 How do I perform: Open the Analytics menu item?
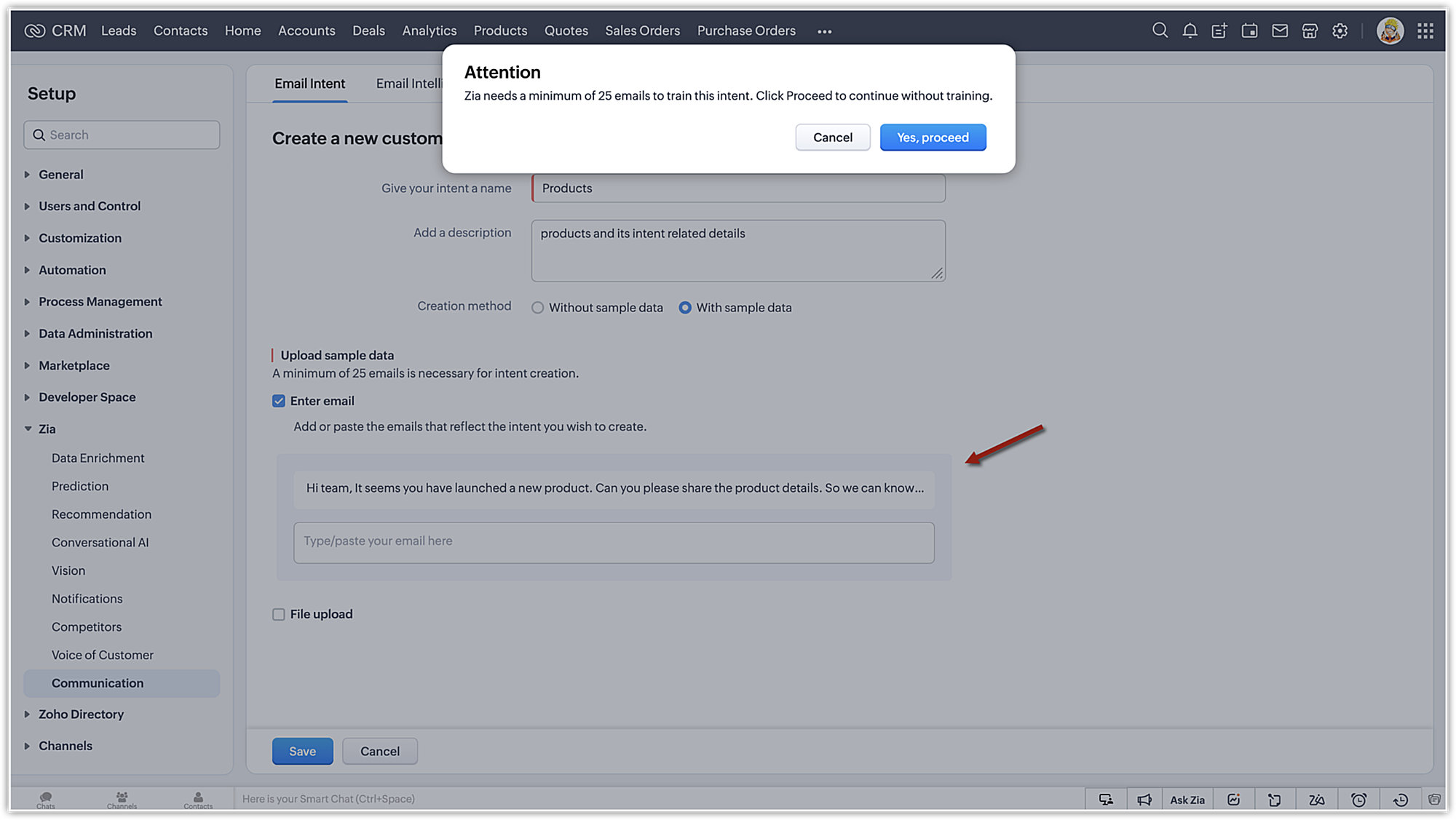[x=429, y=31]
